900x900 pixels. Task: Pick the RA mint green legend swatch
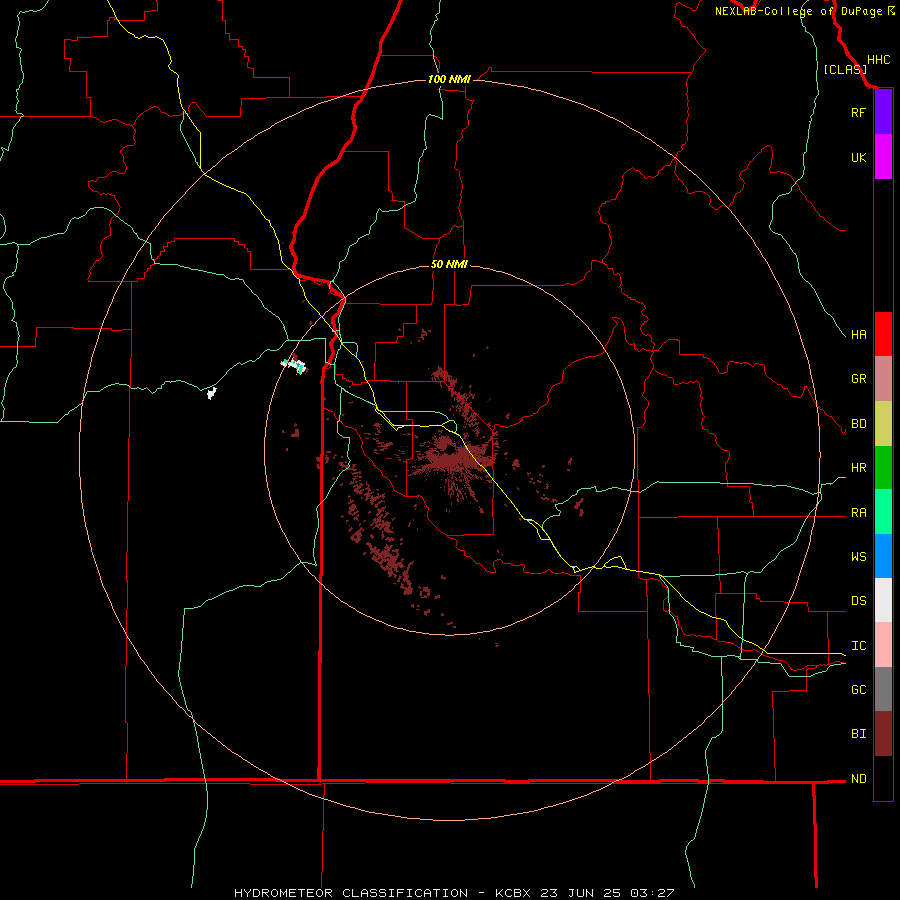[883, 512]
